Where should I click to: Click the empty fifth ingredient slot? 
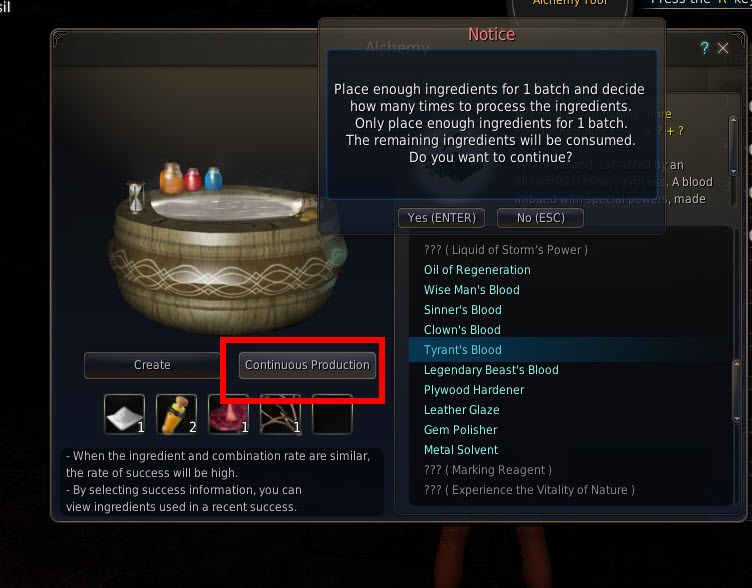click(332, 414)
